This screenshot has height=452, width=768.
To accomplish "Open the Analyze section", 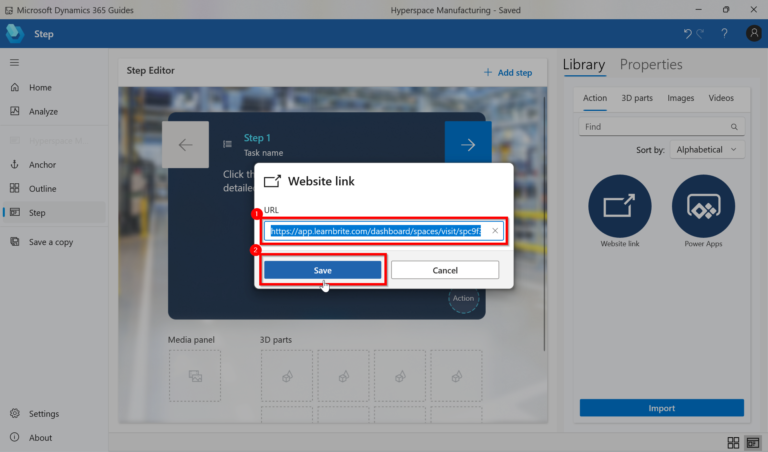I will 43,112.
